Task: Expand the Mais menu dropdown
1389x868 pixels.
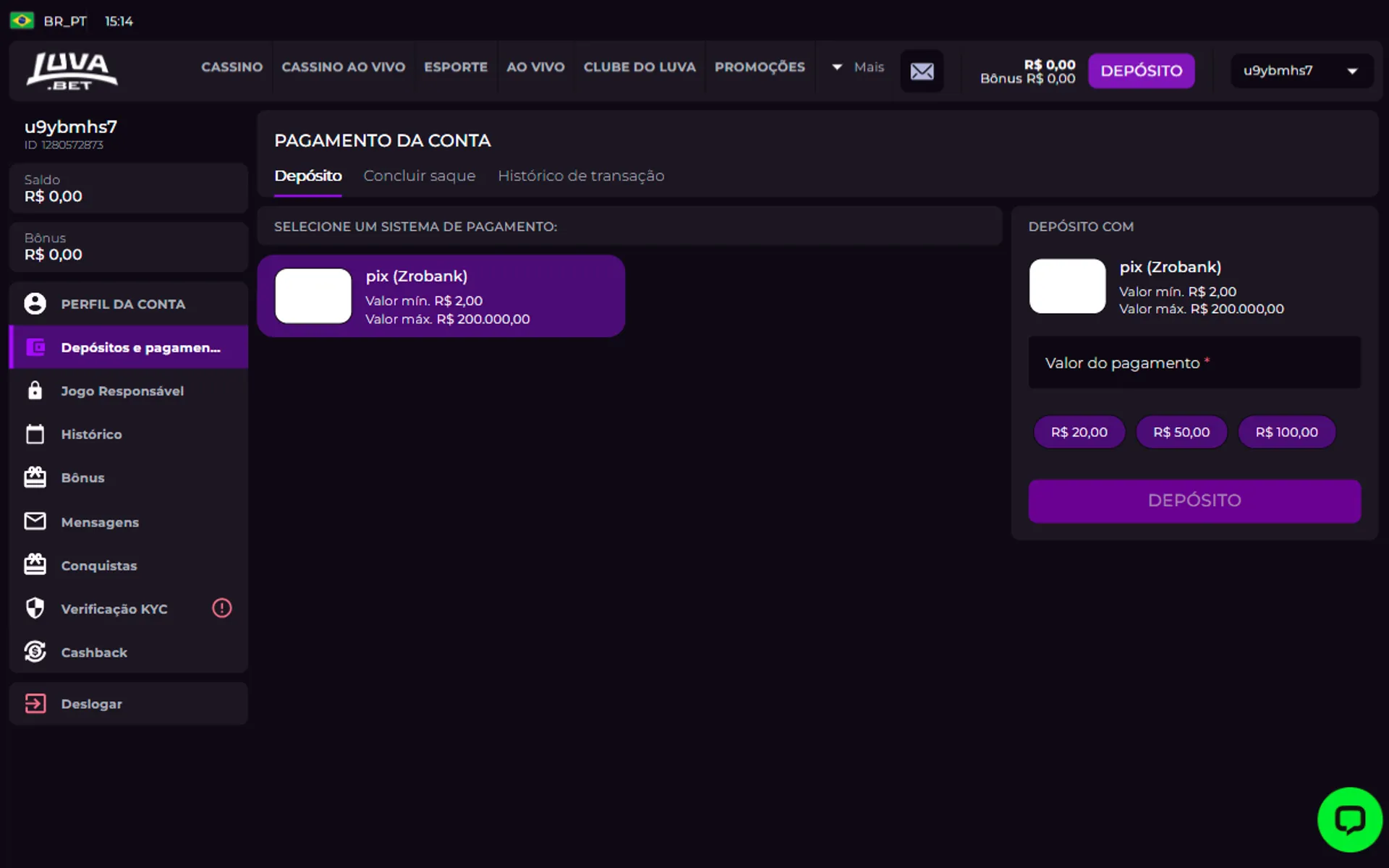Action: (857, 67)
